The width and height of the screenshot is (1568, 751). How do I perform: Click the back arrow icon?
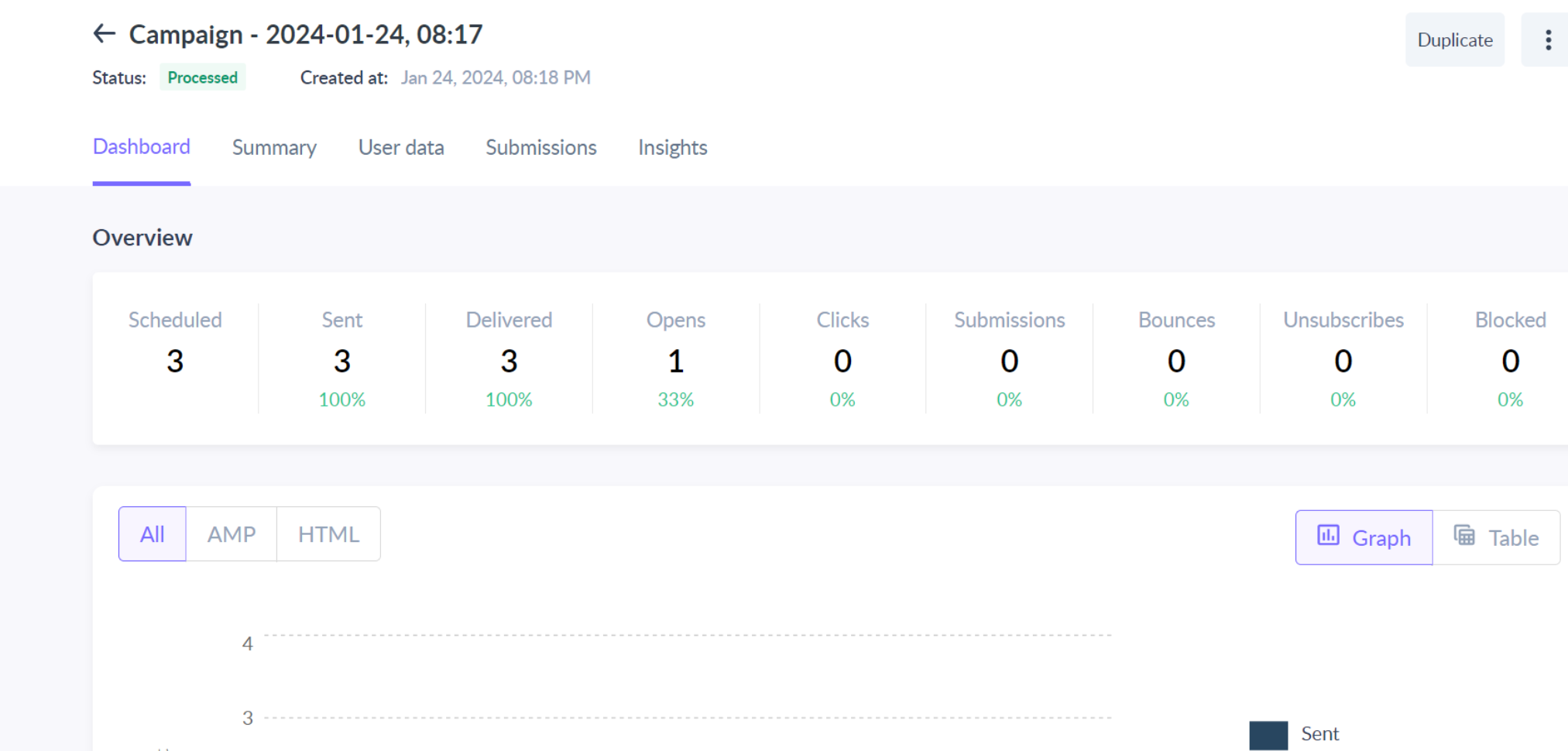pos(104,34)
